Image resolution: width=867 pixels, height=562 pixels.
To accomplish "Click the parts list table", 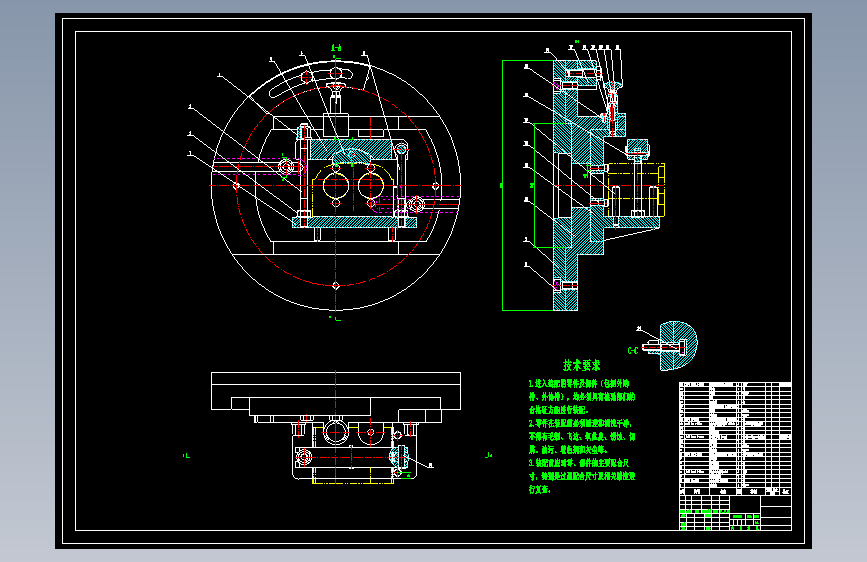I will 735,439.
